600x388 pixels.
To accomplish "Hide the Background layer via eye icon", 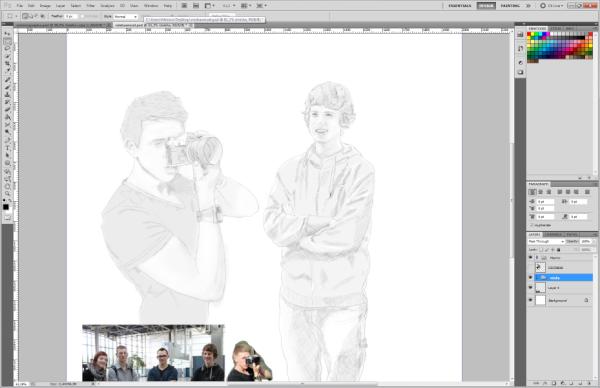I will click(530, 300).
